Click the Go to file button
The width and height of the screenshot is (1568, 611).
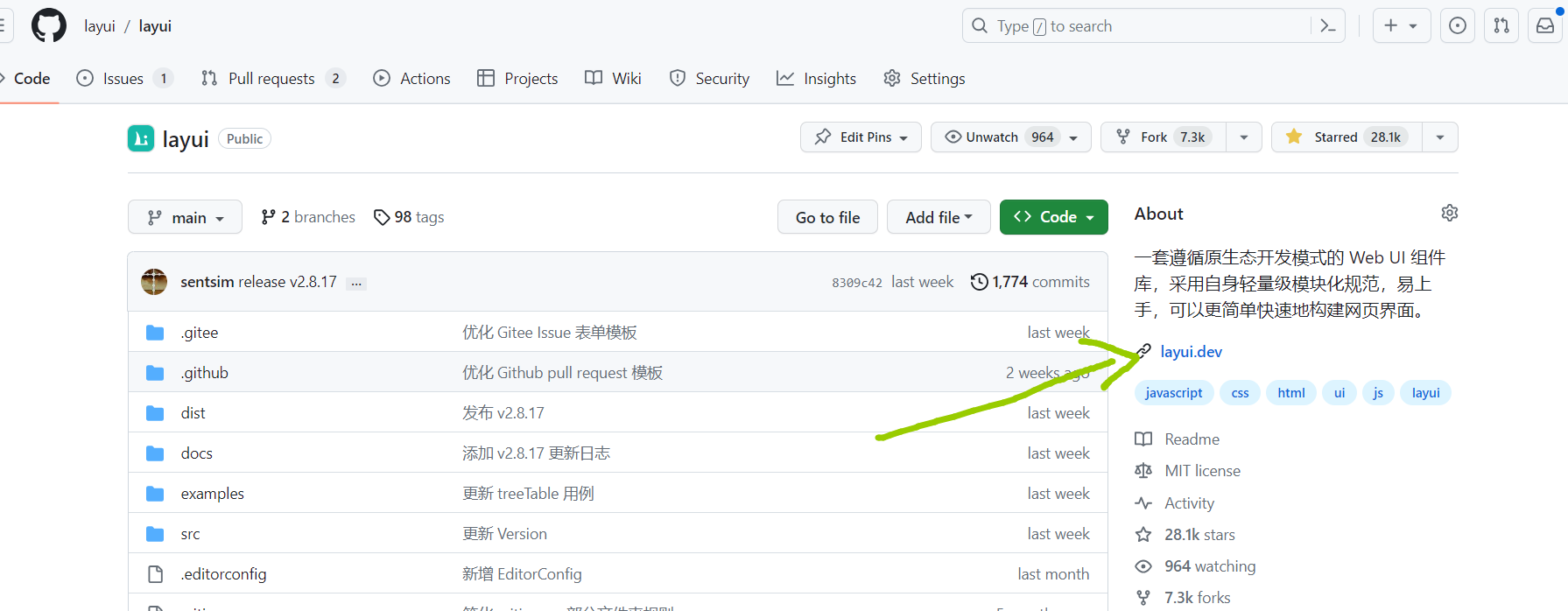827,217
